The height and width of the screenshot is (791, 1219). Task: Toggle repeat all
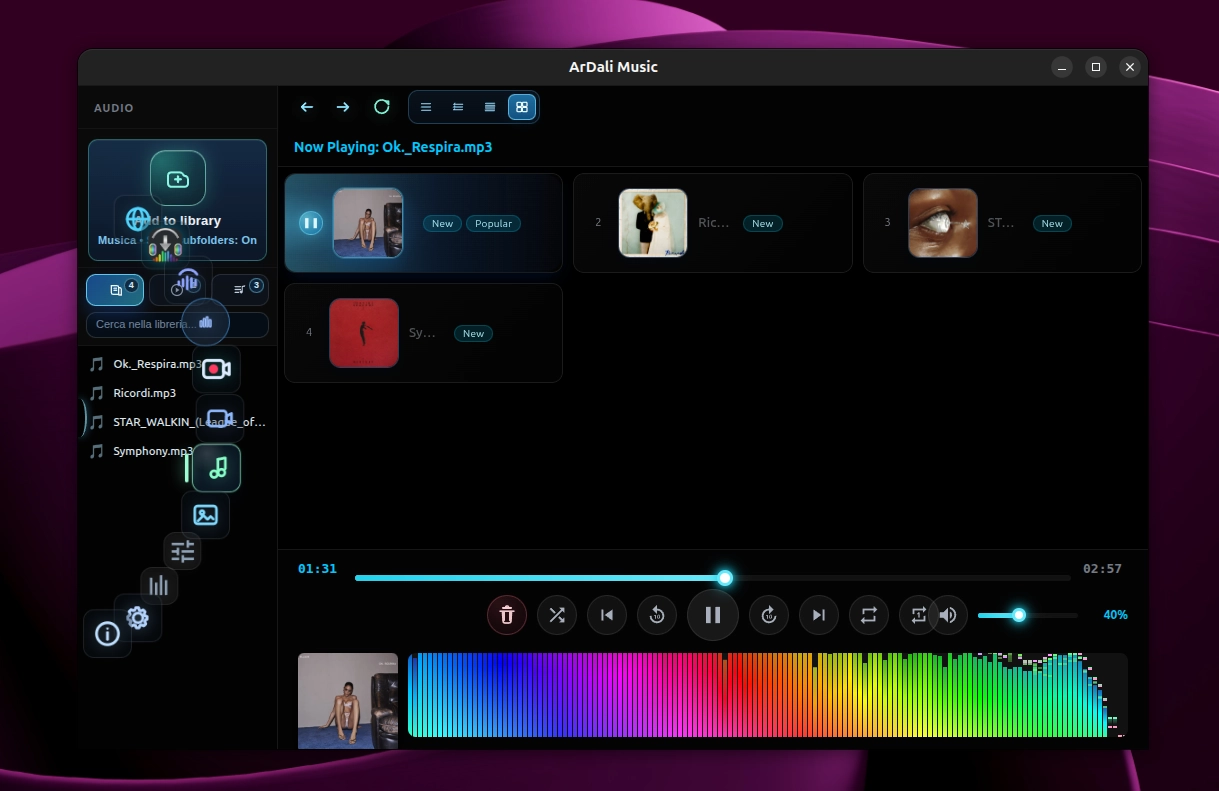pyautogui.click(x=869, y=615)
